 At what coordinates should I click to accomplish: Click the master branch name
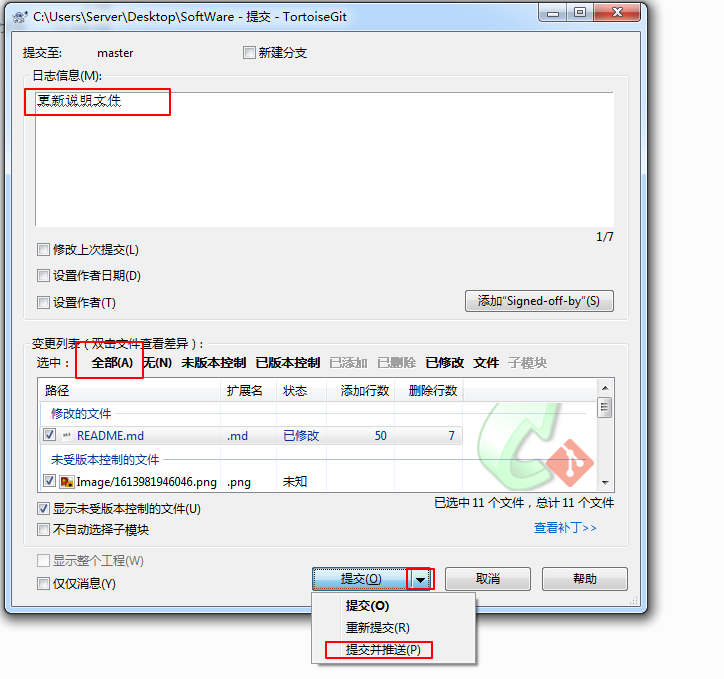[115, 53]
